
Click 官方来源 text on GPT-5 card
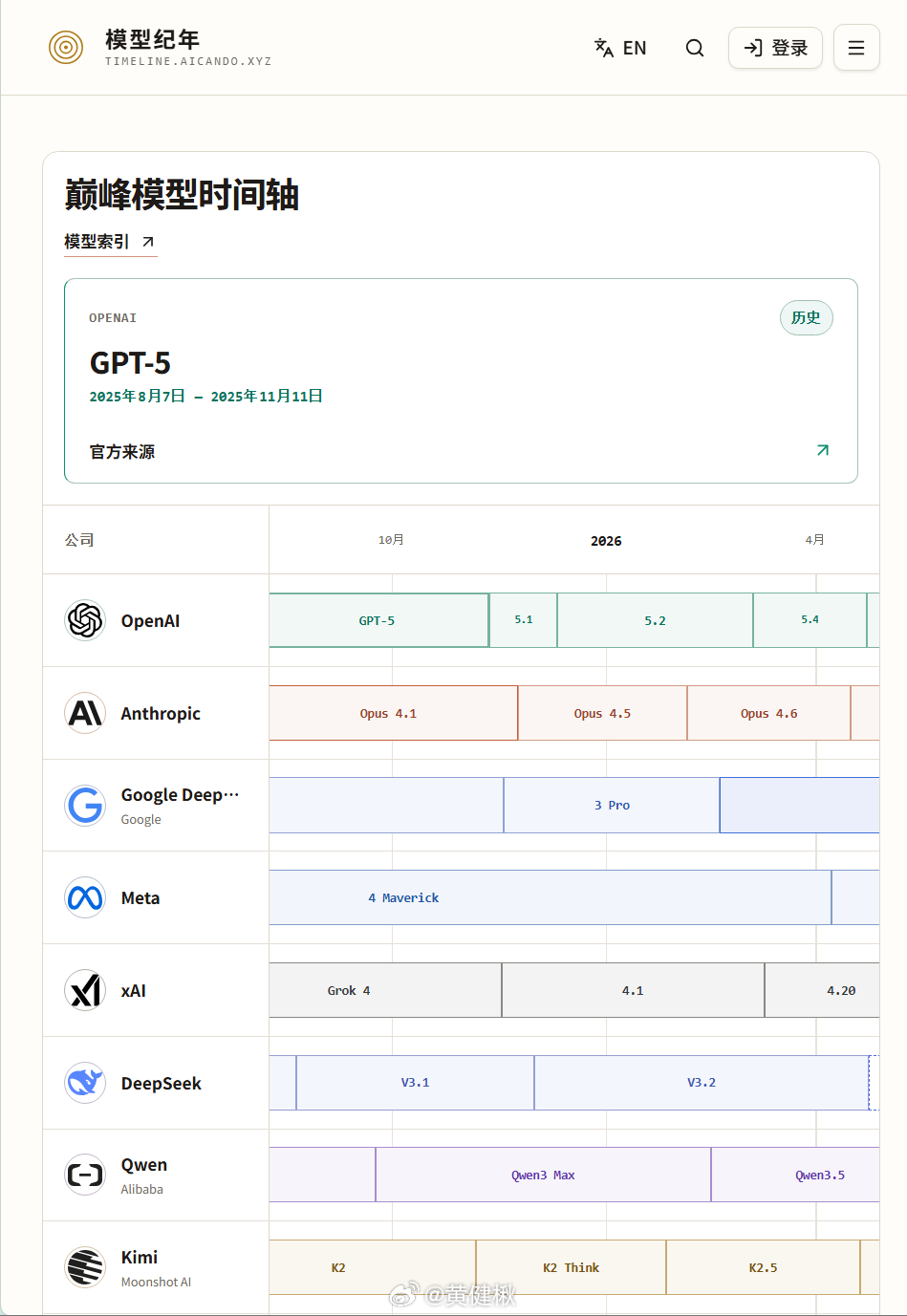tap(122, 451)
